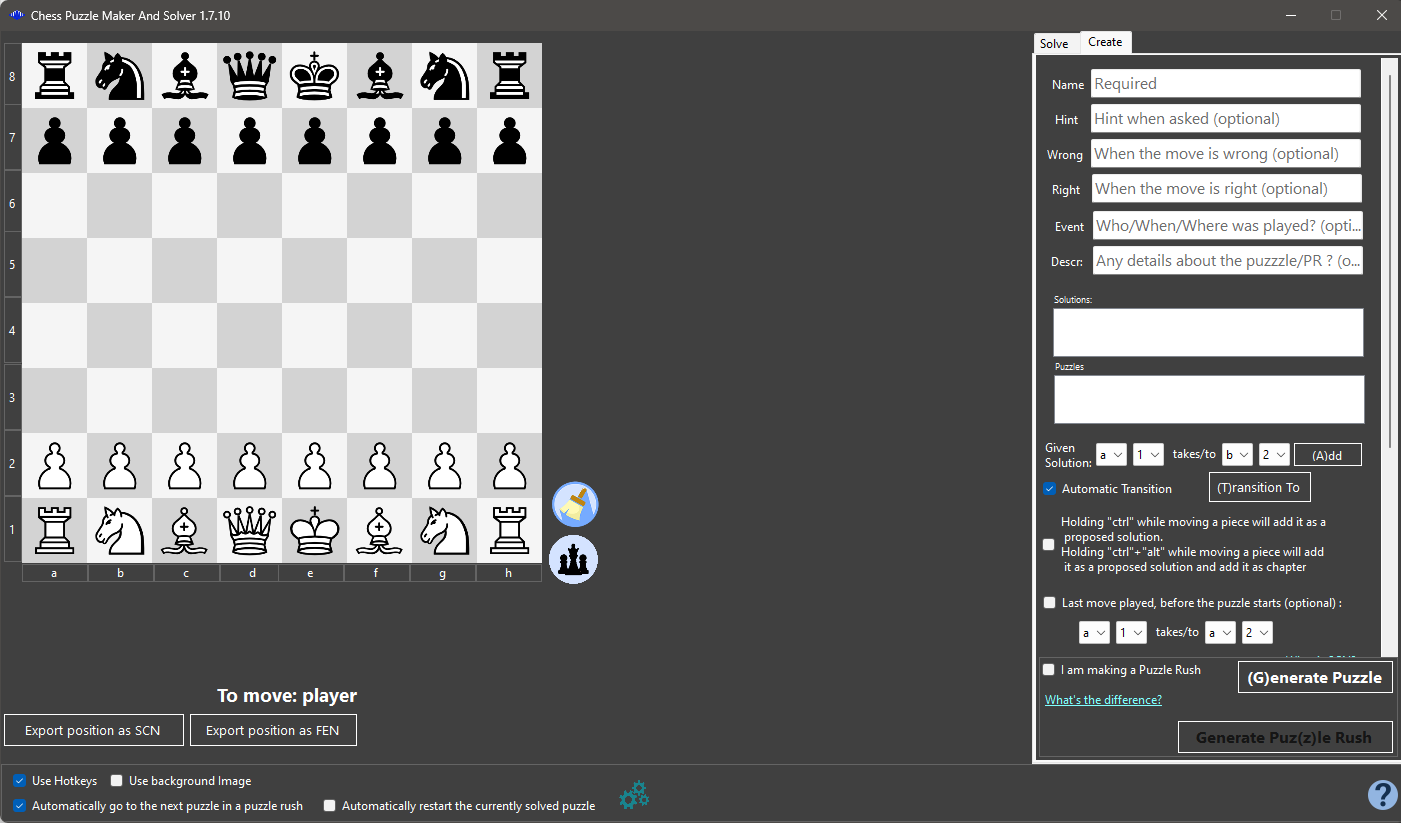Enable automatically restart the solved puzzle
1401x823 pixels.
point(329,806)
